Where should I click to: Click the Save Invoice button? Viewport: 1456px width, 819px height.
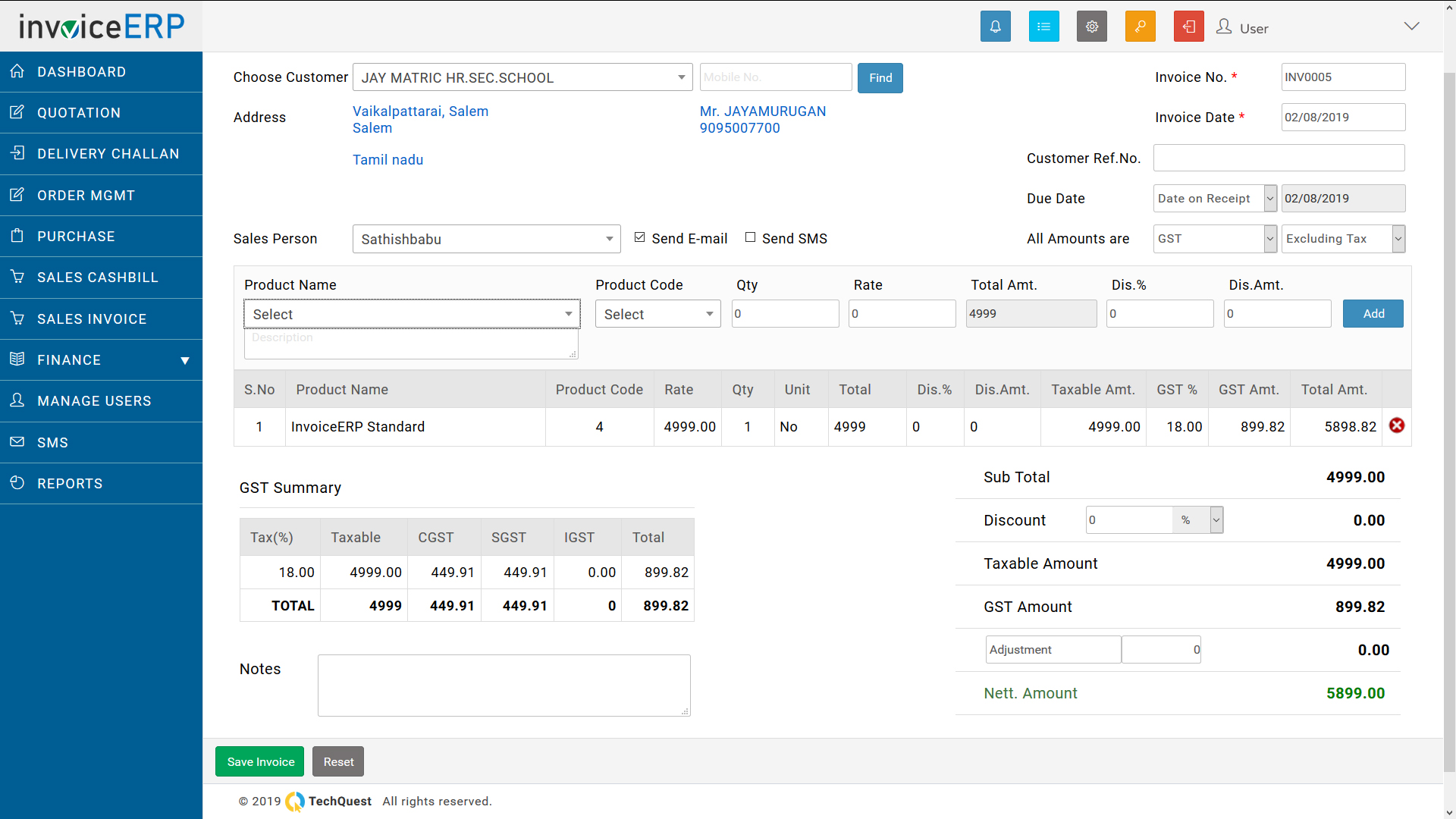tap(261, 761)
